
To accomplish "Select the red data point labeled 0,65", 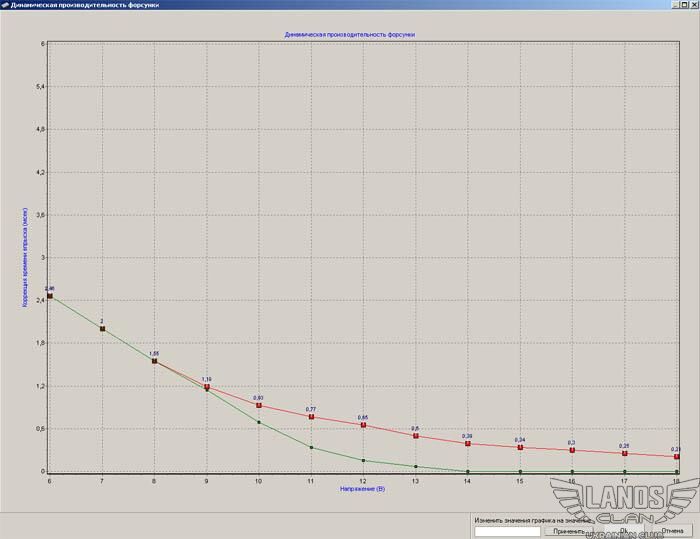I will (x=363, y=425).
